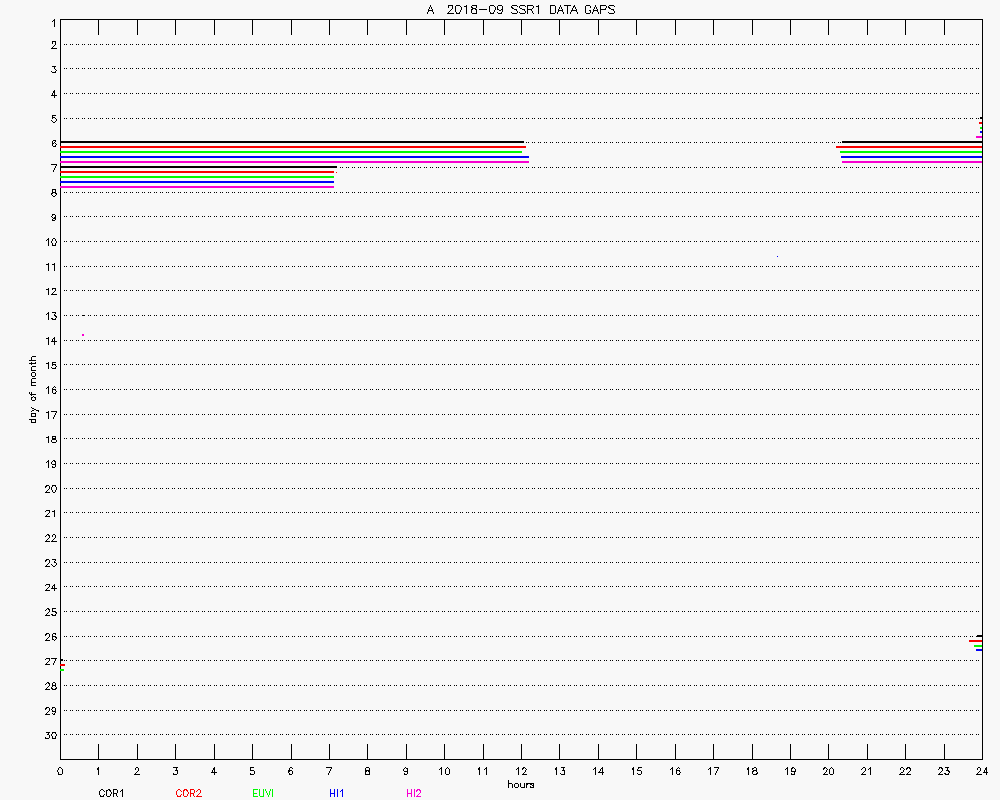
Task: Click the magenta HI2 bar just above day 8
Action: click(197, 186)
